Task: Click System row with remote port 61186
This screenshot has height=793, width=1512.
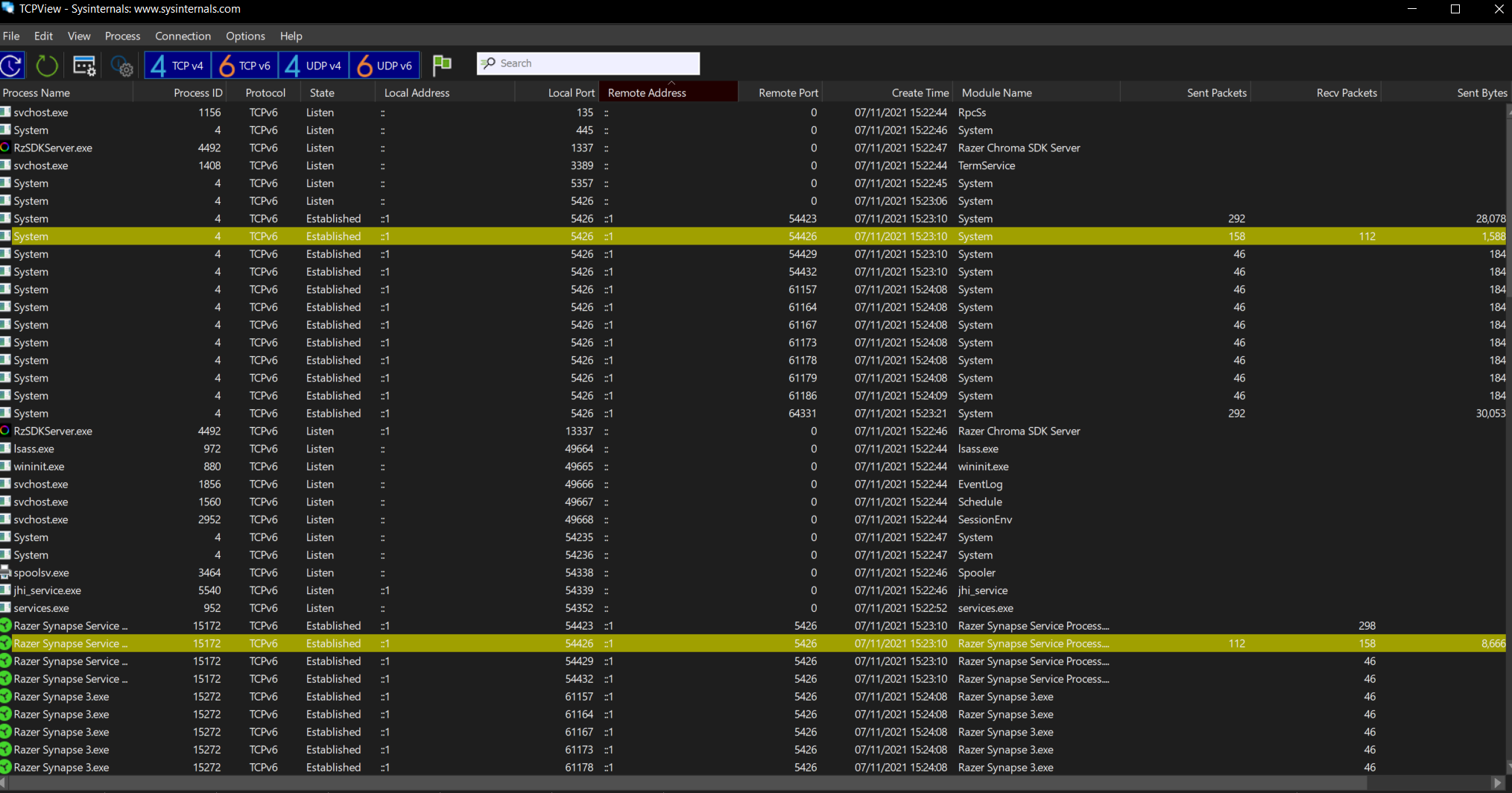Action: 753,396
